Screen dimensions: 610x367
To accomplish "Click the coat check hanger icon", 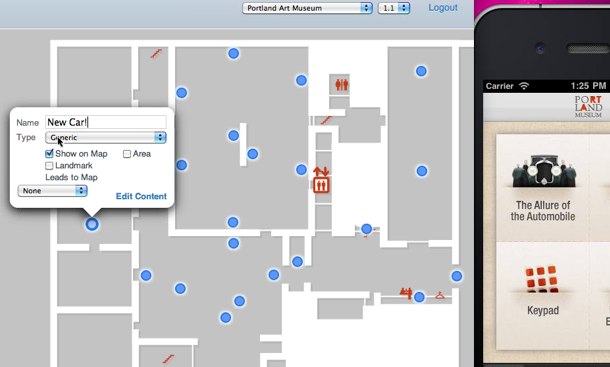I will tap(440, 296).
